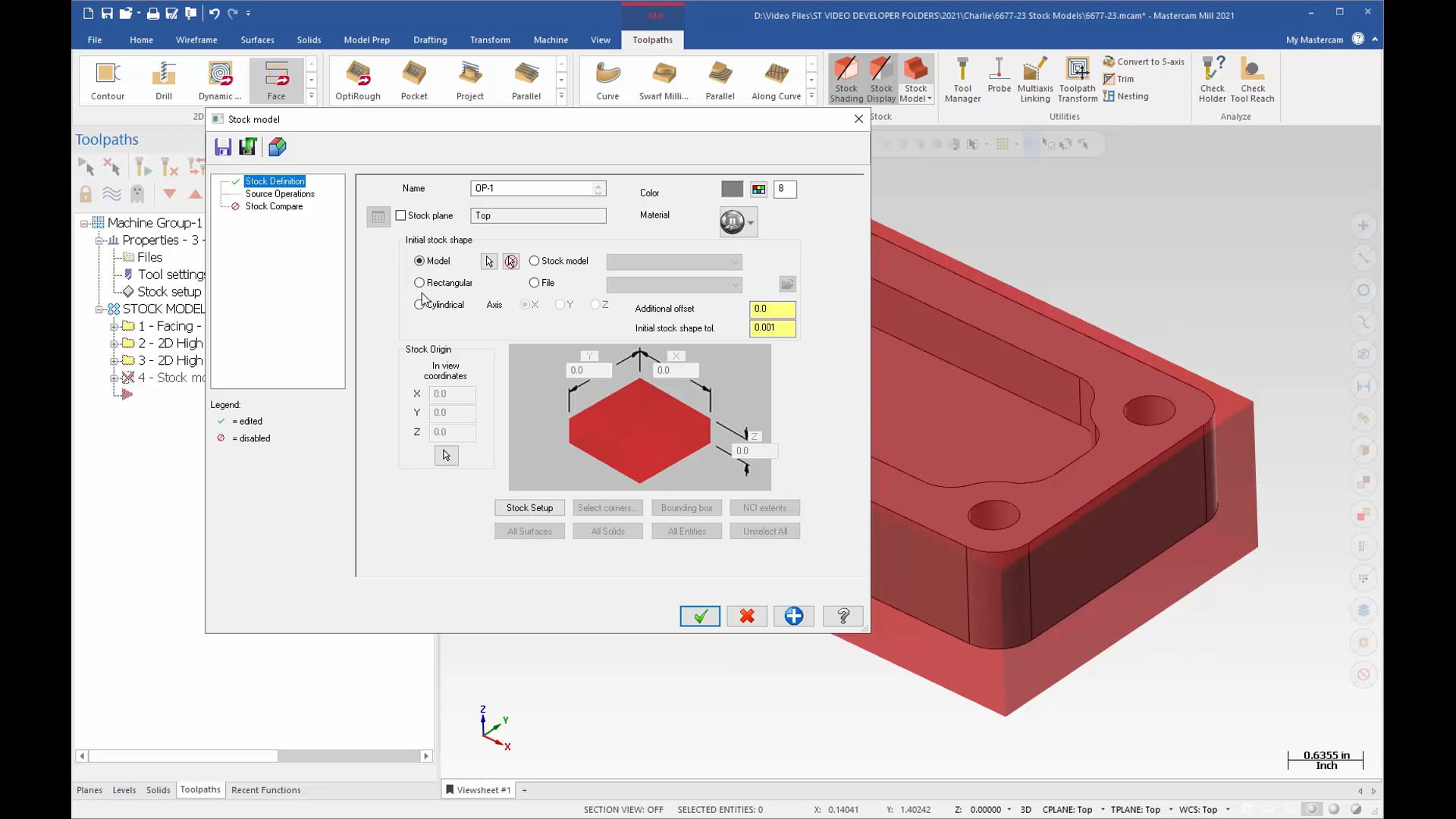
Task: Click the Stock Setup button
Action: 530,507
